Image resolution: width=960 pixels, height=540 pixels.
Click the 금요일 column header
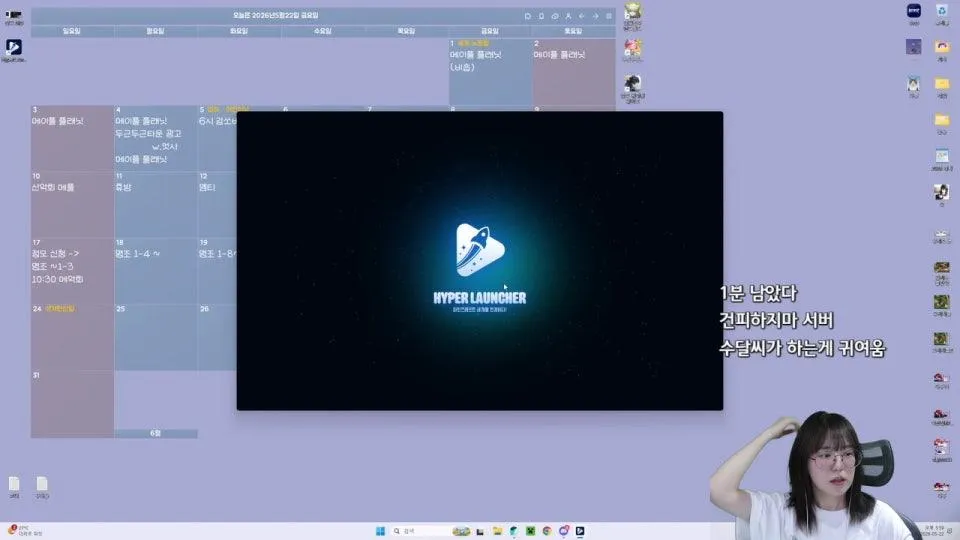[x=490, y=31]
